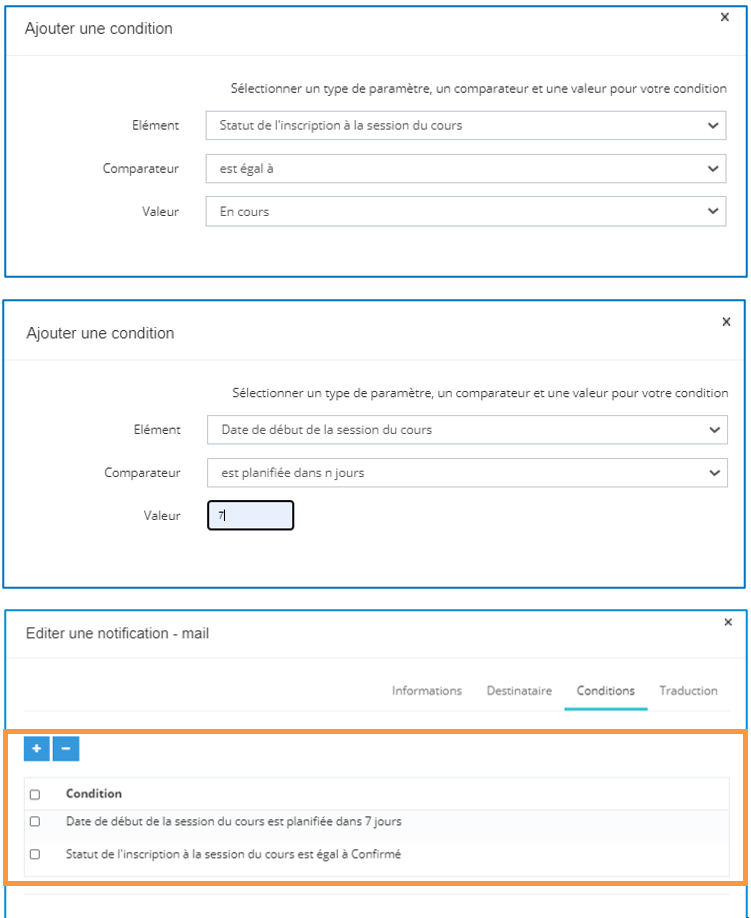Image resolution: width=751 pixels, height=918 pixels.
Task: Check the Statut de l'inscription condition row
Action: pyautogui.click(x=35, y=854)
